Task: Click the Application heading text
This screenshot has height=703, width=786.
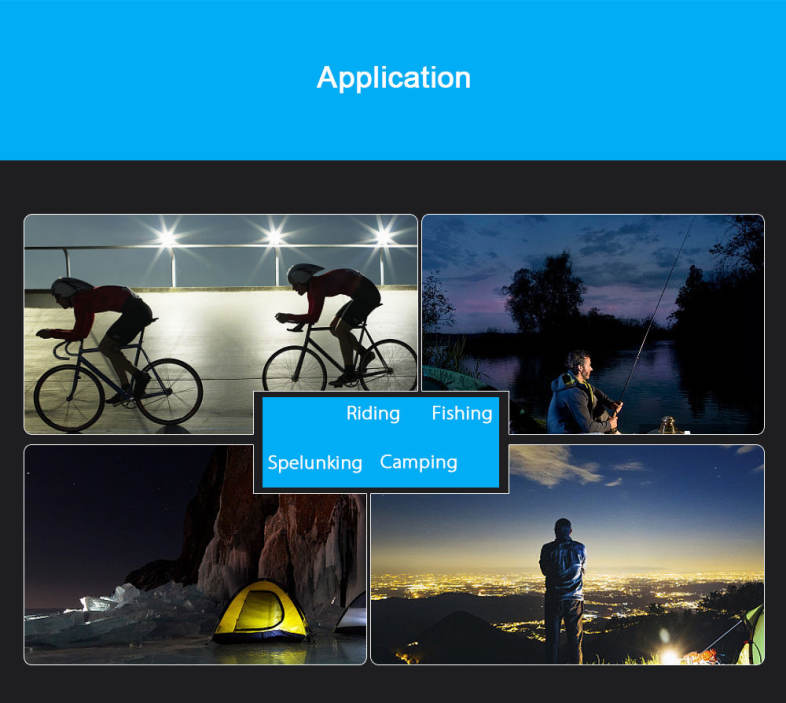Action: coord(393,78)
